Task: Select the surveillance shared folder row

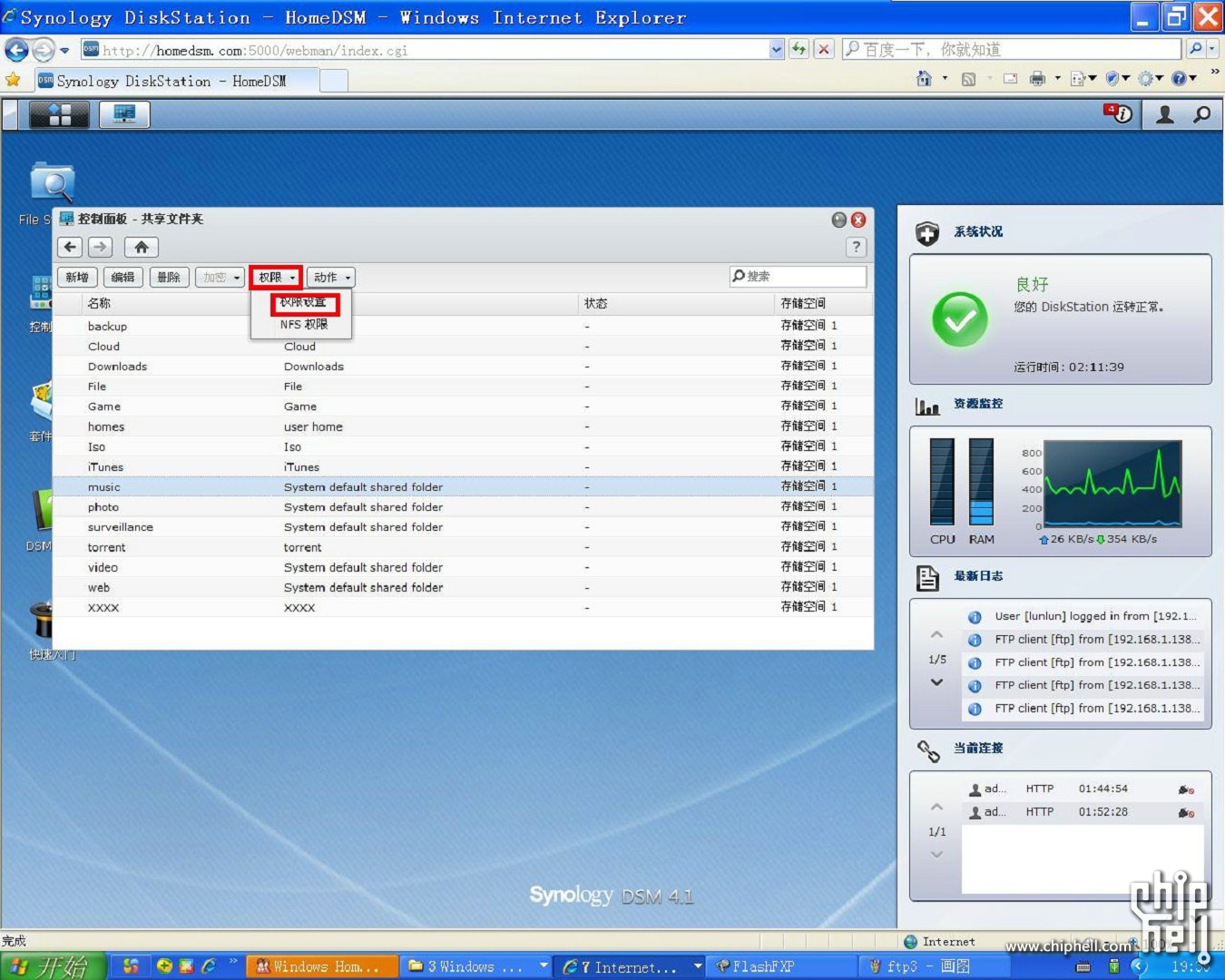Action: (x=463, y=527)
